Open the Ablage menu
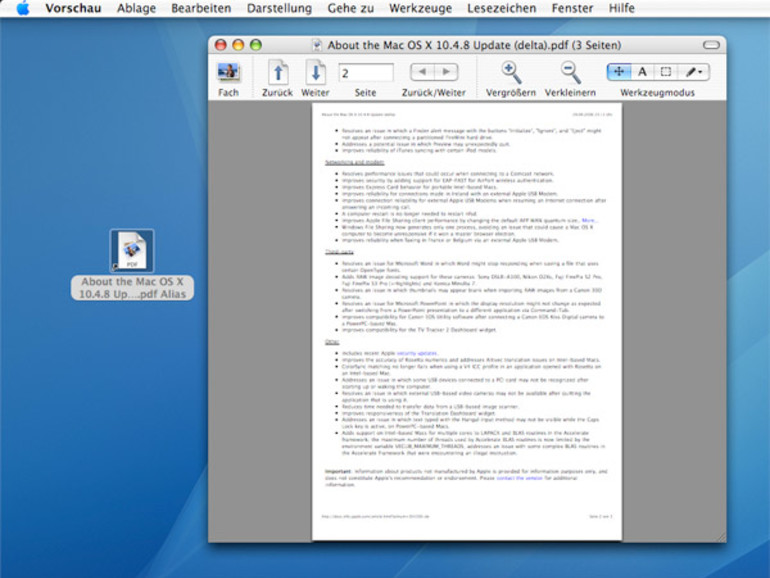 (137, 8)
